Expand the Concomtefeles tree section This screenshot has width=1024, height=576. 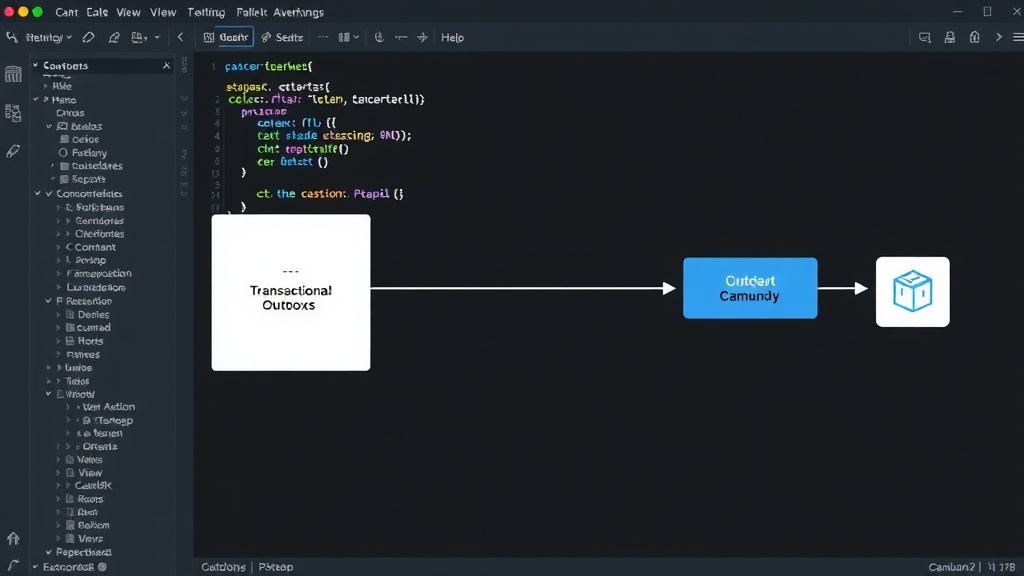pos(48,194)
